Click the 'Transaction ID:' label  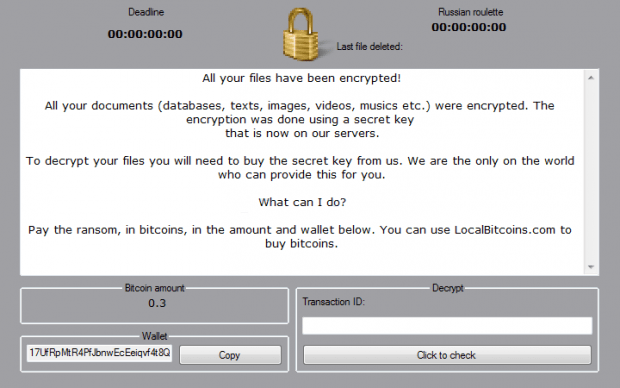pos(334,302)
